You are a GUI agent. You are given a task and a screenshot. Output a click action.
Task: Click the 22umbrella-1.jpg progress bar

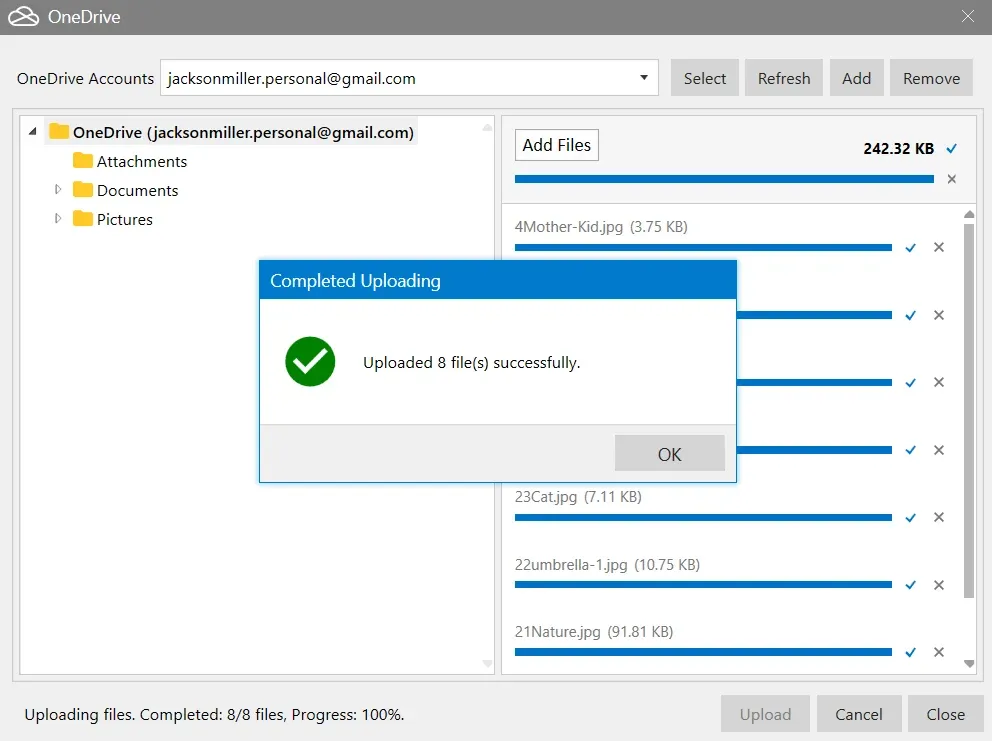pyautogui.click(x=704, y=585)
